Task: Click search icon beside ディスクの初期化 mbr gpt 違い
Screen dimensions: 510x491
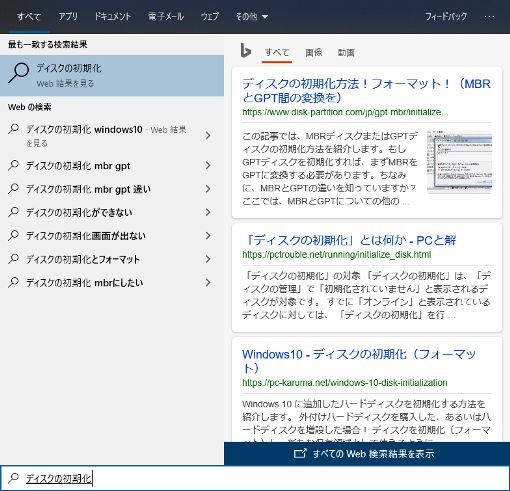Action: point(13,188)
